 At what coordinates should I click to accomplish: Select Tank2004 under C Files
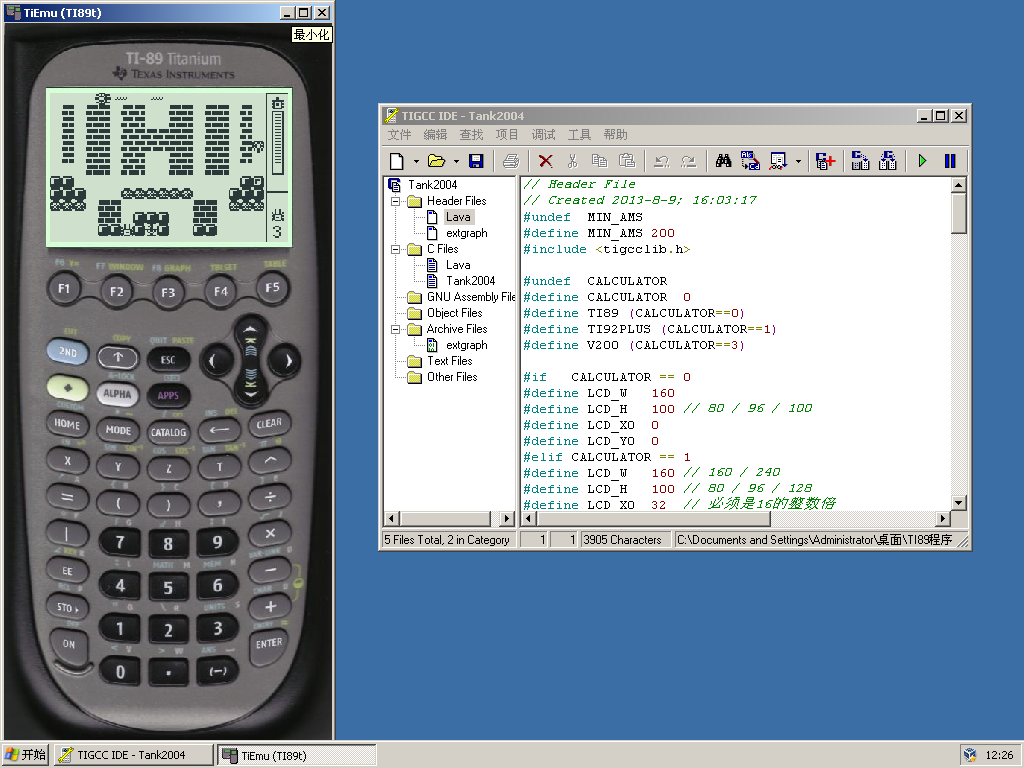pos(470,281)
